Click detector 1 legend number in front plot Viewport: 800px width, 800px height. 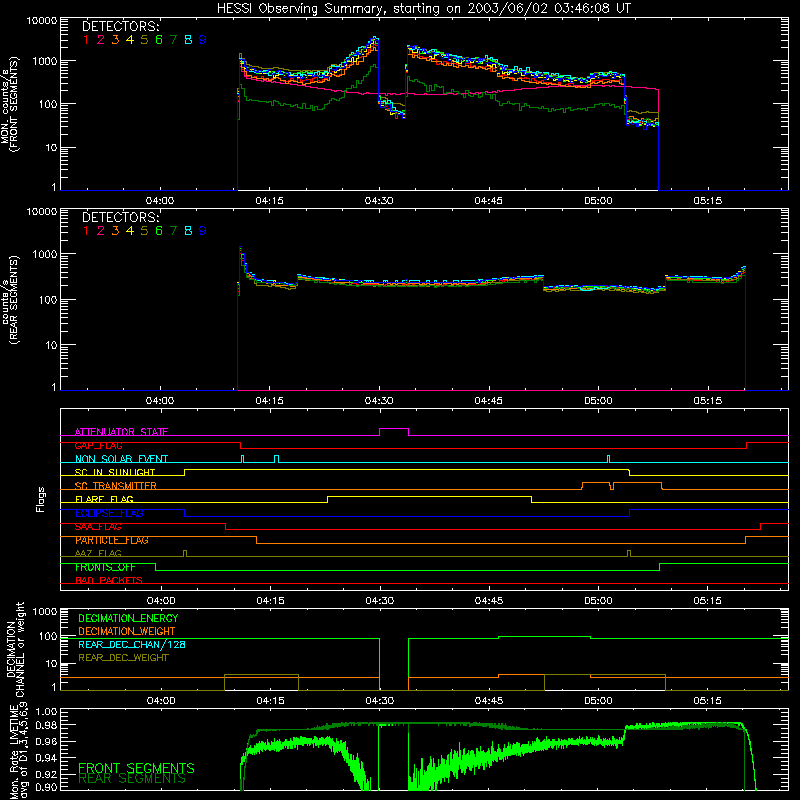[86, 40]
